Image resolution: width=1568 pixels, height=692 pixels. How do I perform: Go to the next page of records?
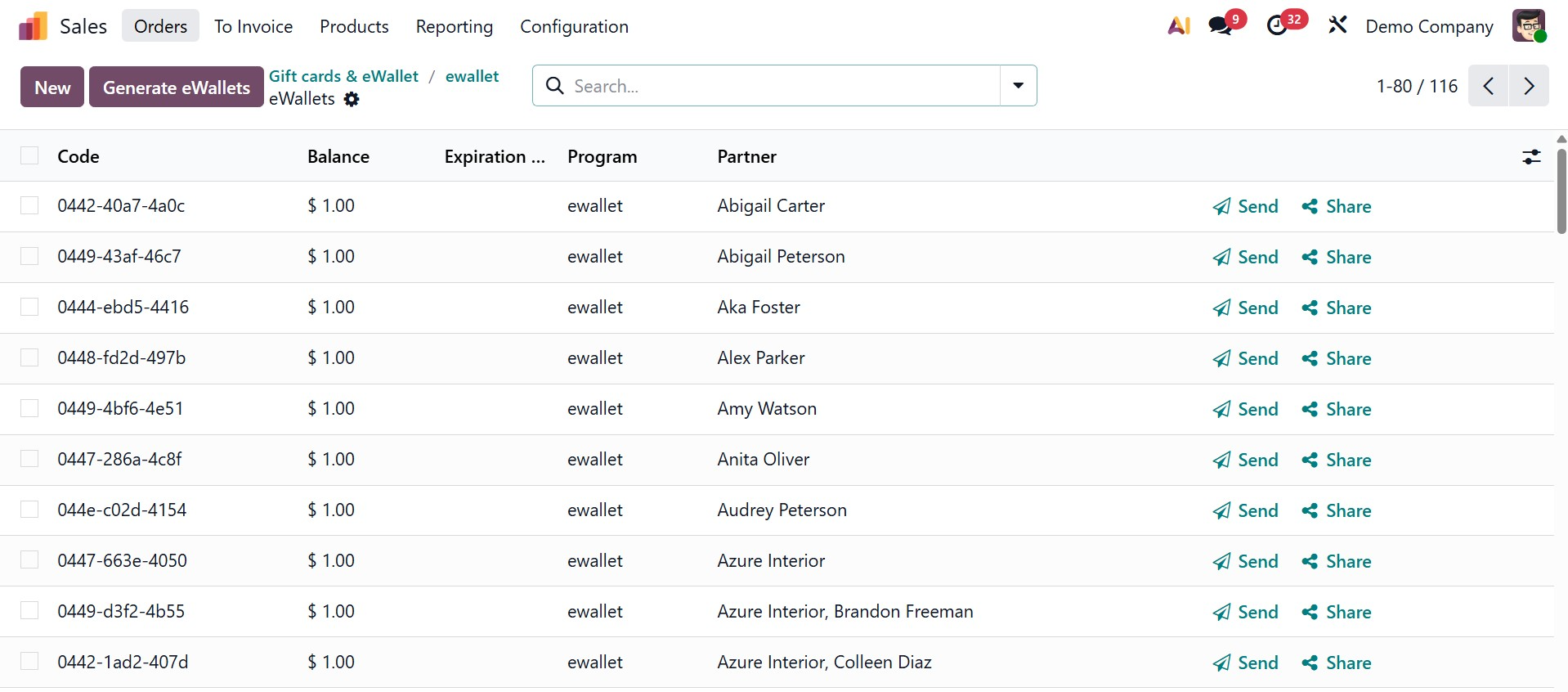[1529, 86]
